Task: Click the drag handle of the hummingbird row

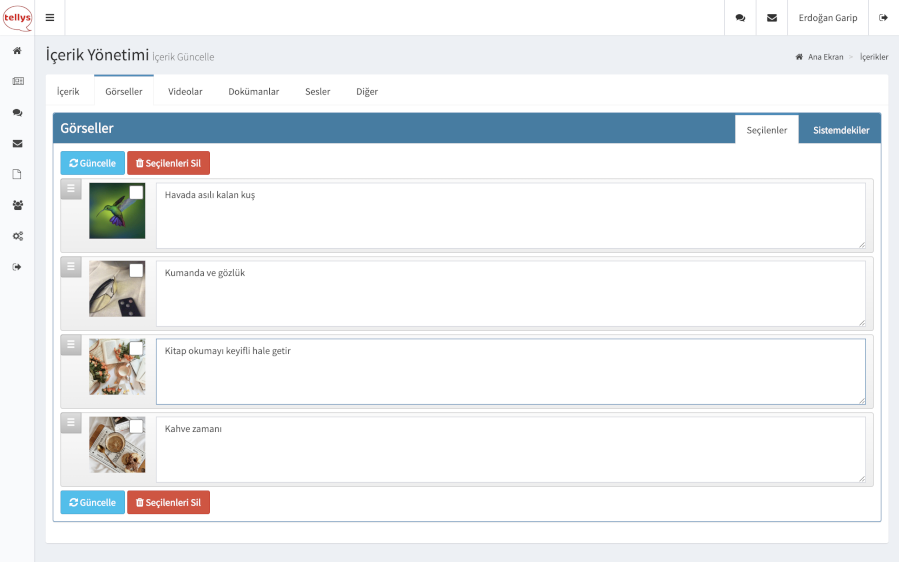Action: (x=71, y=188)
